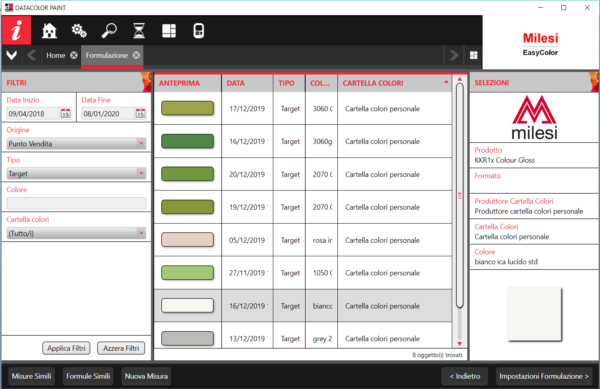600x389 pixels.
Task: Open the magnifying glass search icon
Action: (x=109, y=31)
